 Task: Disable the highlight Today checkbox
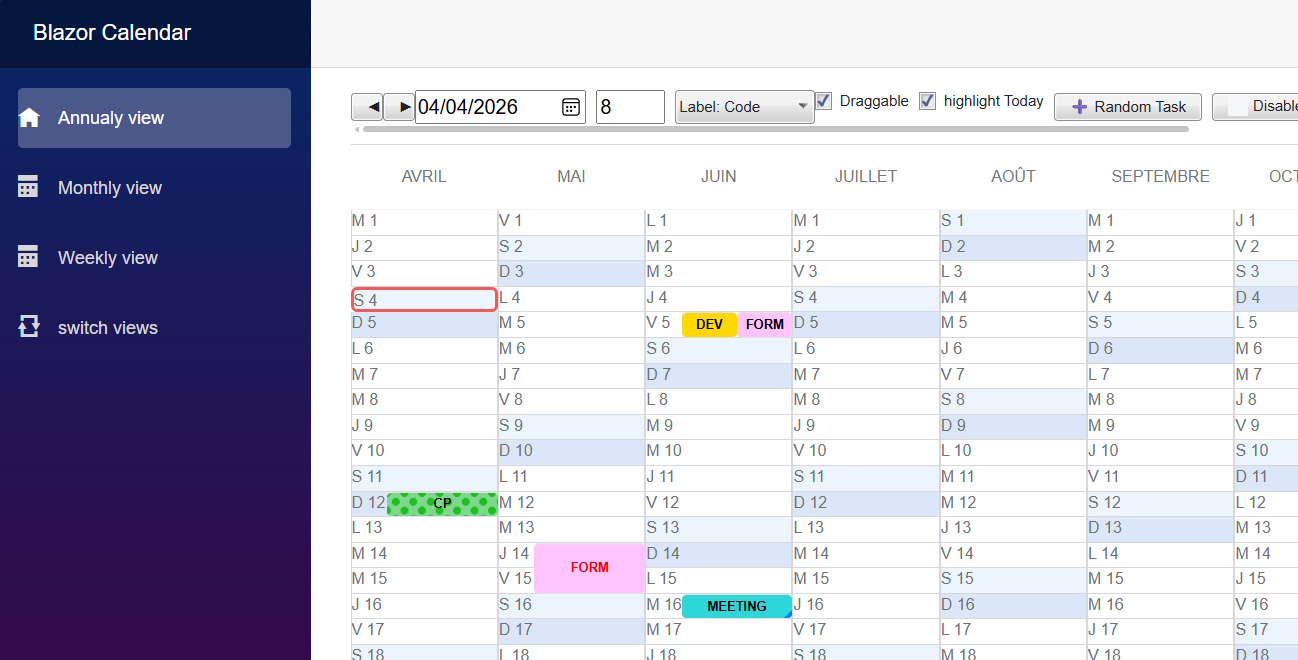(927, 100)
